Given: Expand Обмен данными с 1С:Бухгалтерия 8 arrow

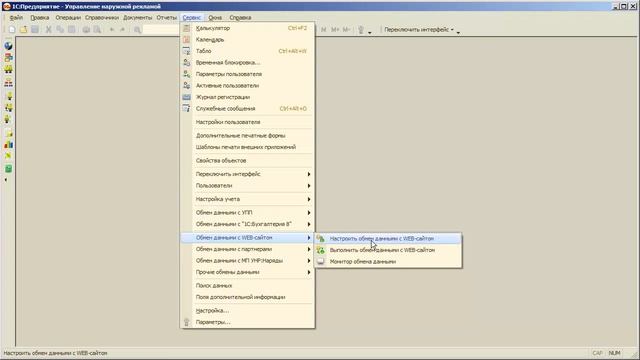Looking at the screenshot, I should click(x=309, y=224).
